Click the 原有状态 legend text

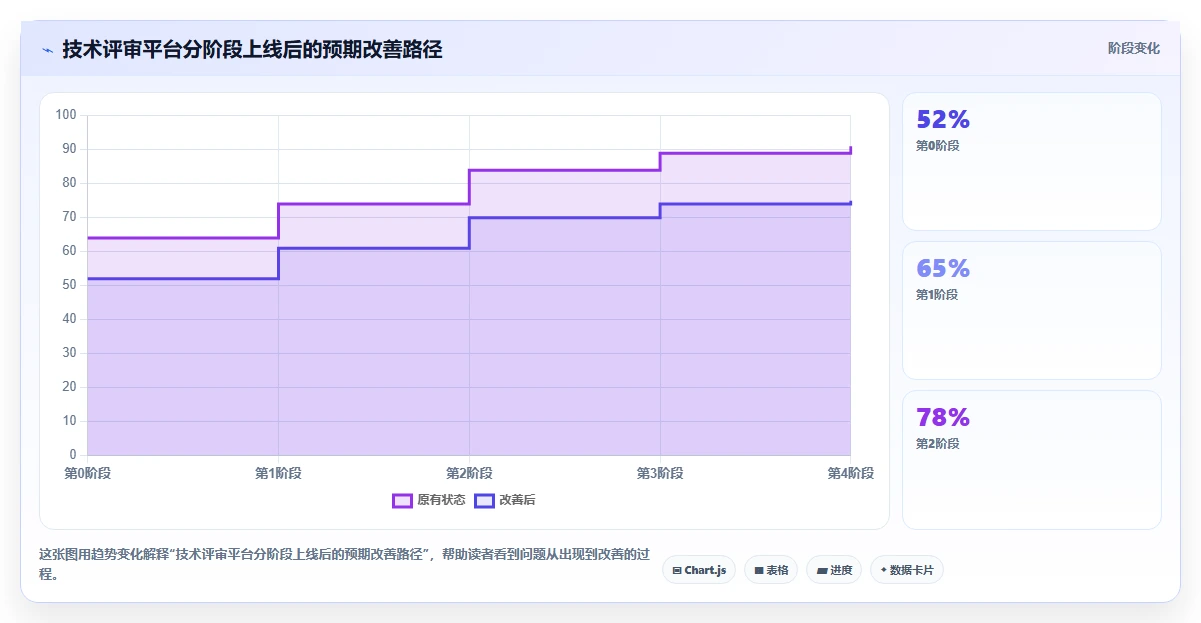(441, 500)
